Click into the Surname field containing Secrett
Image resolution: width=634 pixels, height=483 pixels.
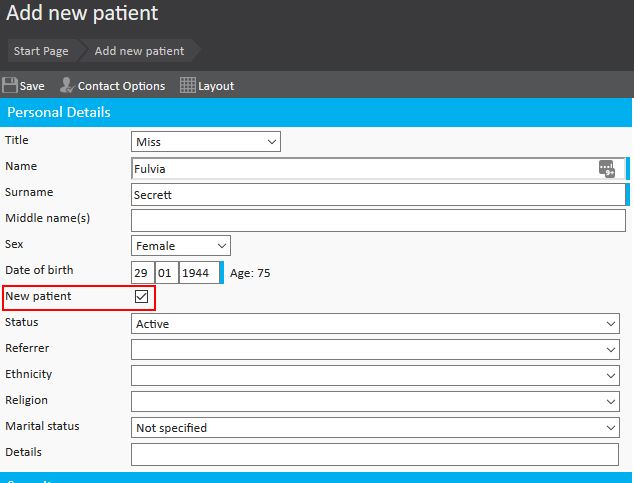point(377,195)
